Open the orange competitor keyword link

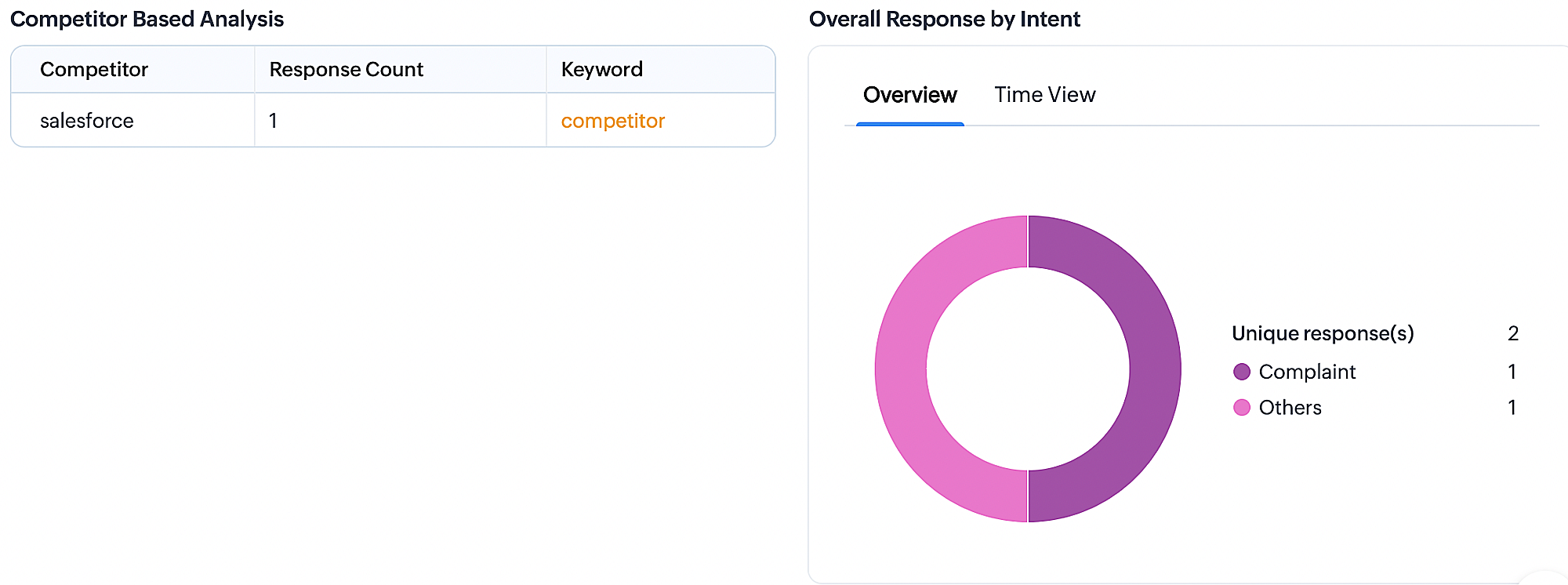pos(613,121)
